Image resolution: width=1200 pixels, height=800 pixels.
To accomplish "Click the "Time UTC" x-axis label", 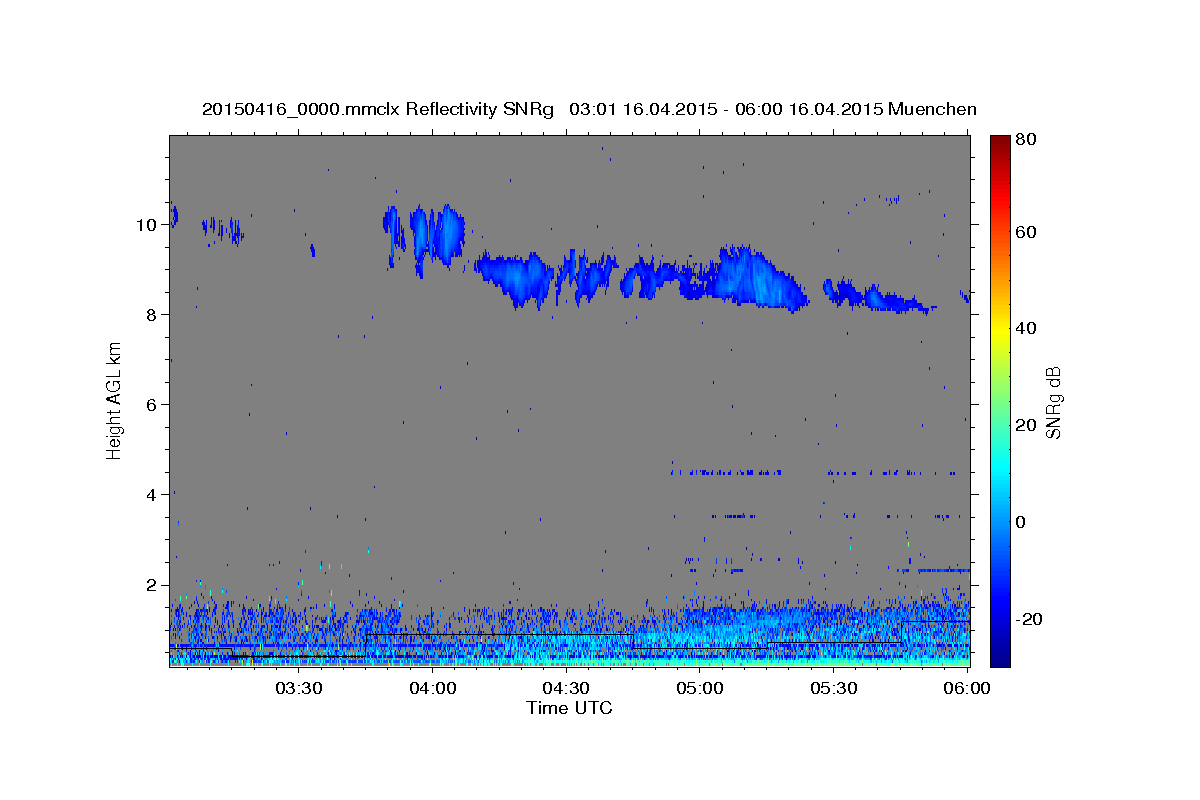I will click(x=569, y=708).
